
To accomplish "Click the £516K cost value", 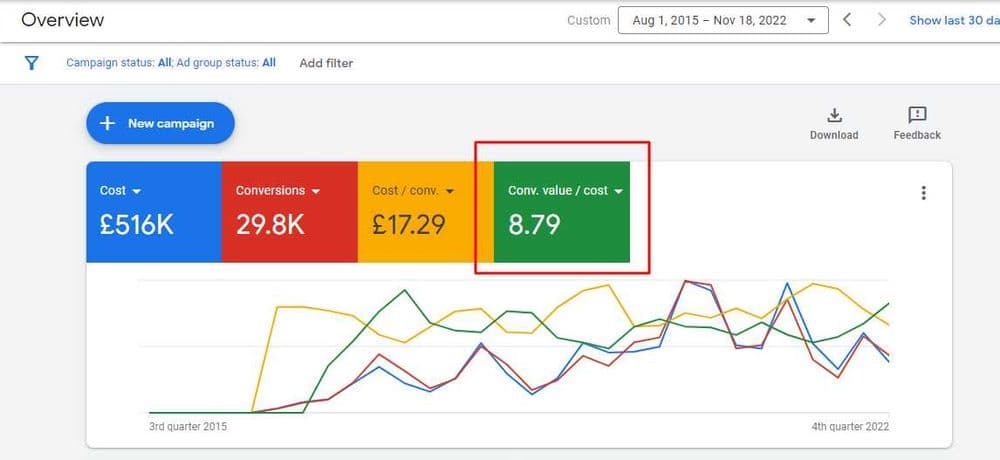I will tap(136, 225).
